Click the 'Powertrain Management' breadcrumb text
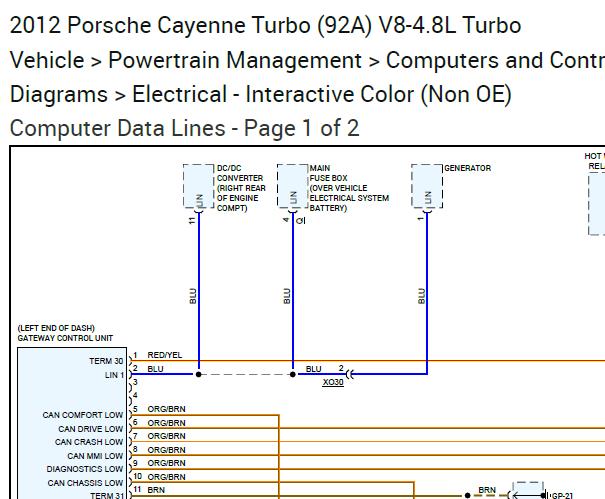Viewport: 605px width, 499px height. (235, 60)
